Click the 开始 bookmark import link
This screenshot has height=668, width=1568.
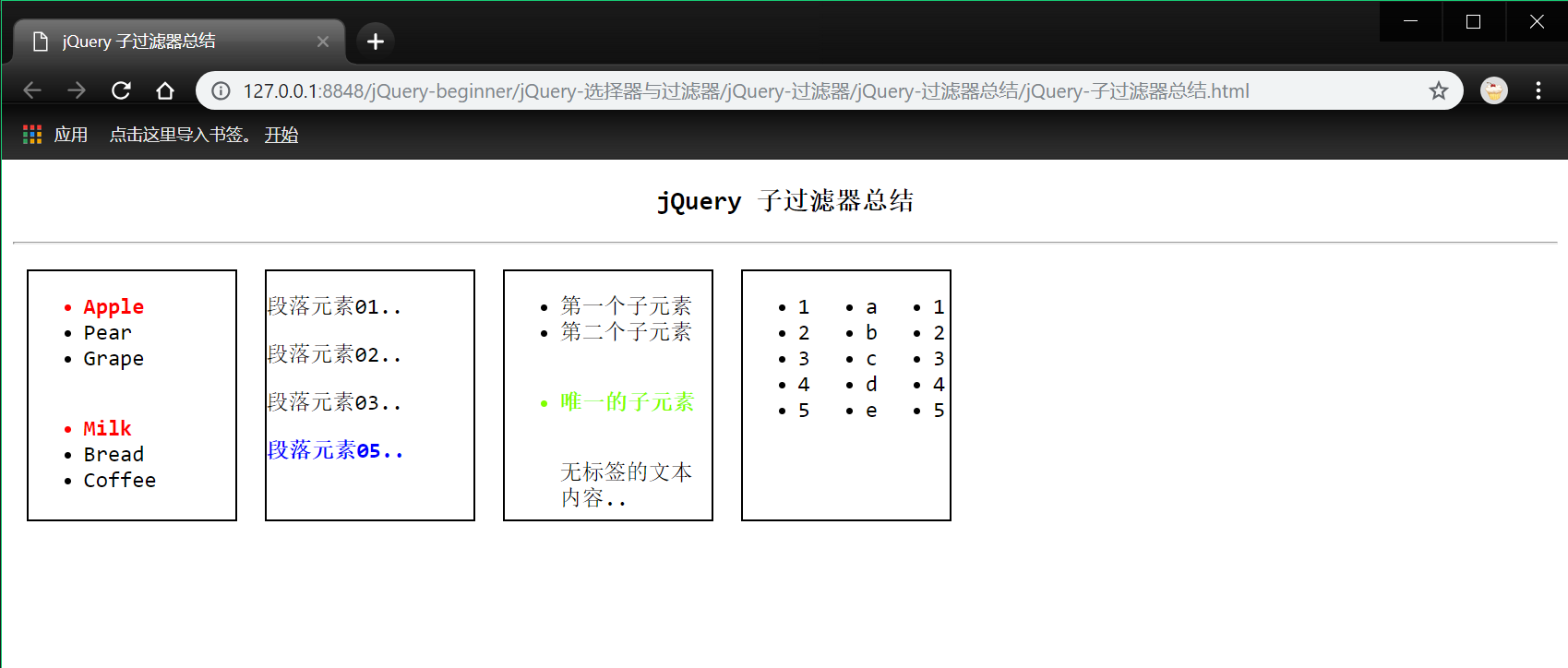click(281, 135)
